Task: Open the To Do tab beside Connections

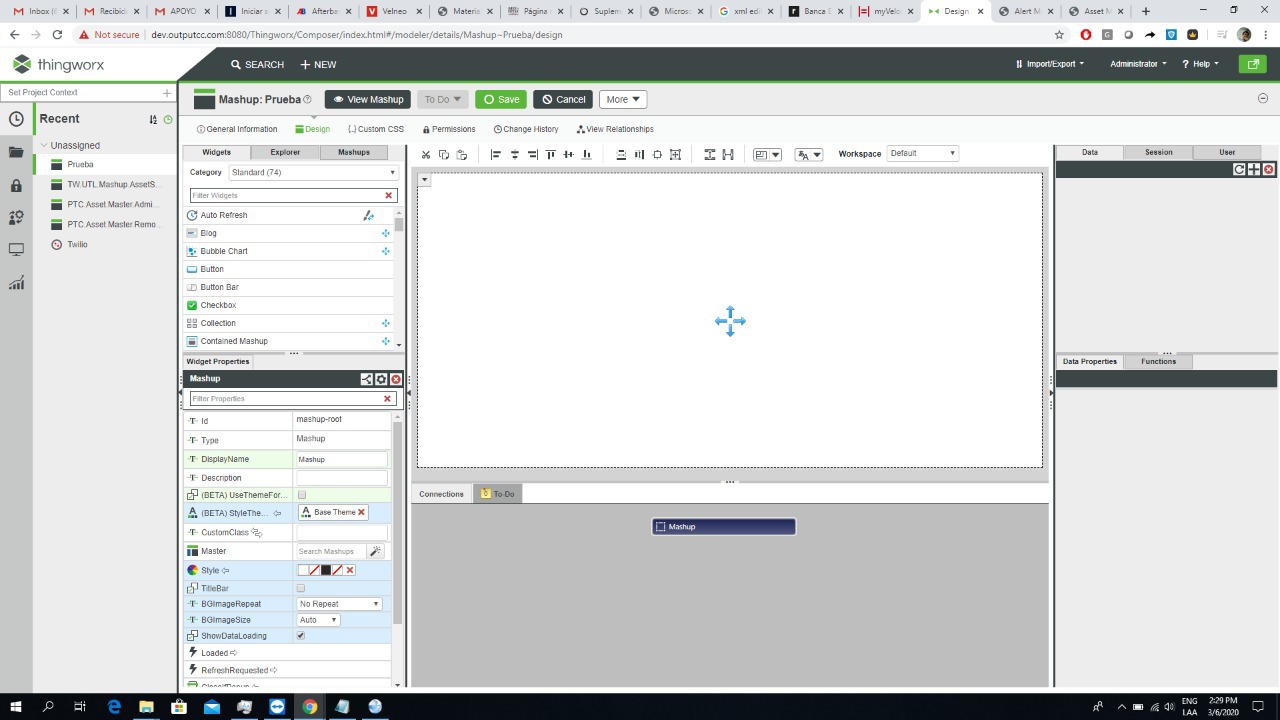Action: click(x=497, y=494)
